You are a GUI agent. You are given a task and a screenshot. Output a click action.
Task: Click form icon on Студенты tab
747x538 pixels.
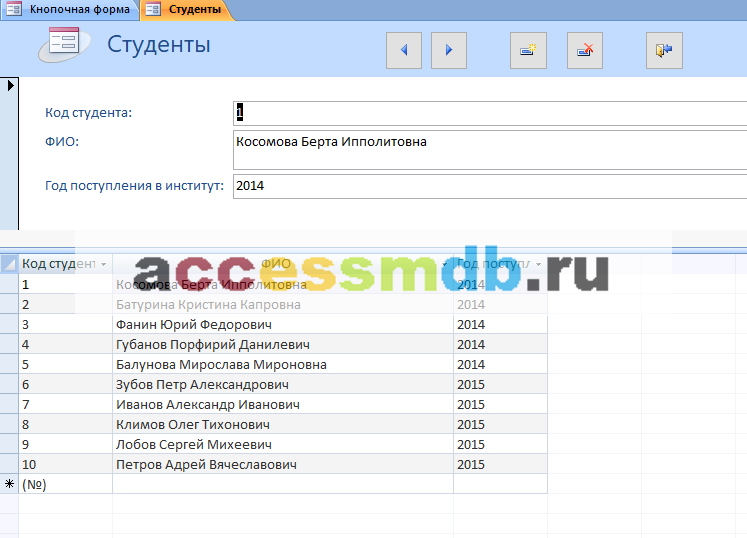[153, 9]
